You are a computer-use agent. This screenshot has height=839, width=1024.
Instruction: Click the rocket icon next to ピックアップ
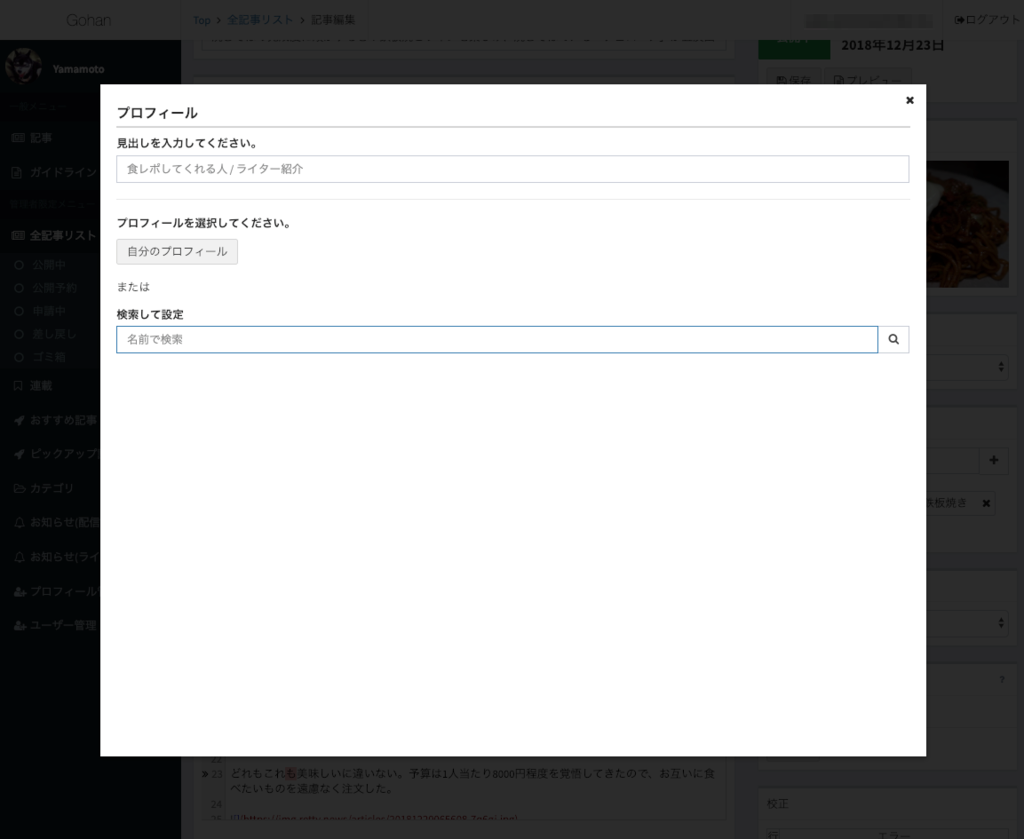pos(19,454)
